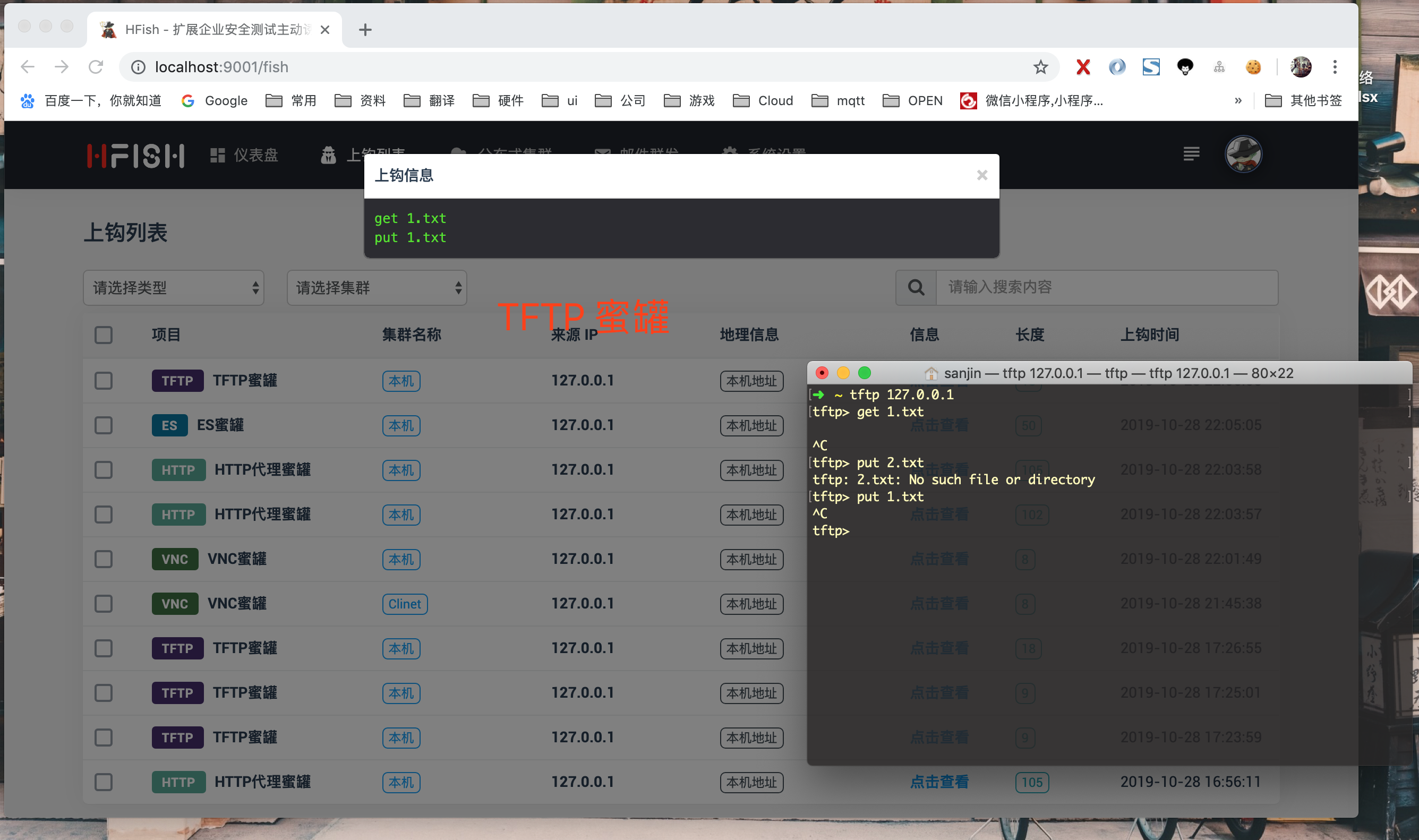Close the 上钩信息 dialog
Image resolution: width=1419 pixels, height=840 pixels.
[x=982, y=175]
